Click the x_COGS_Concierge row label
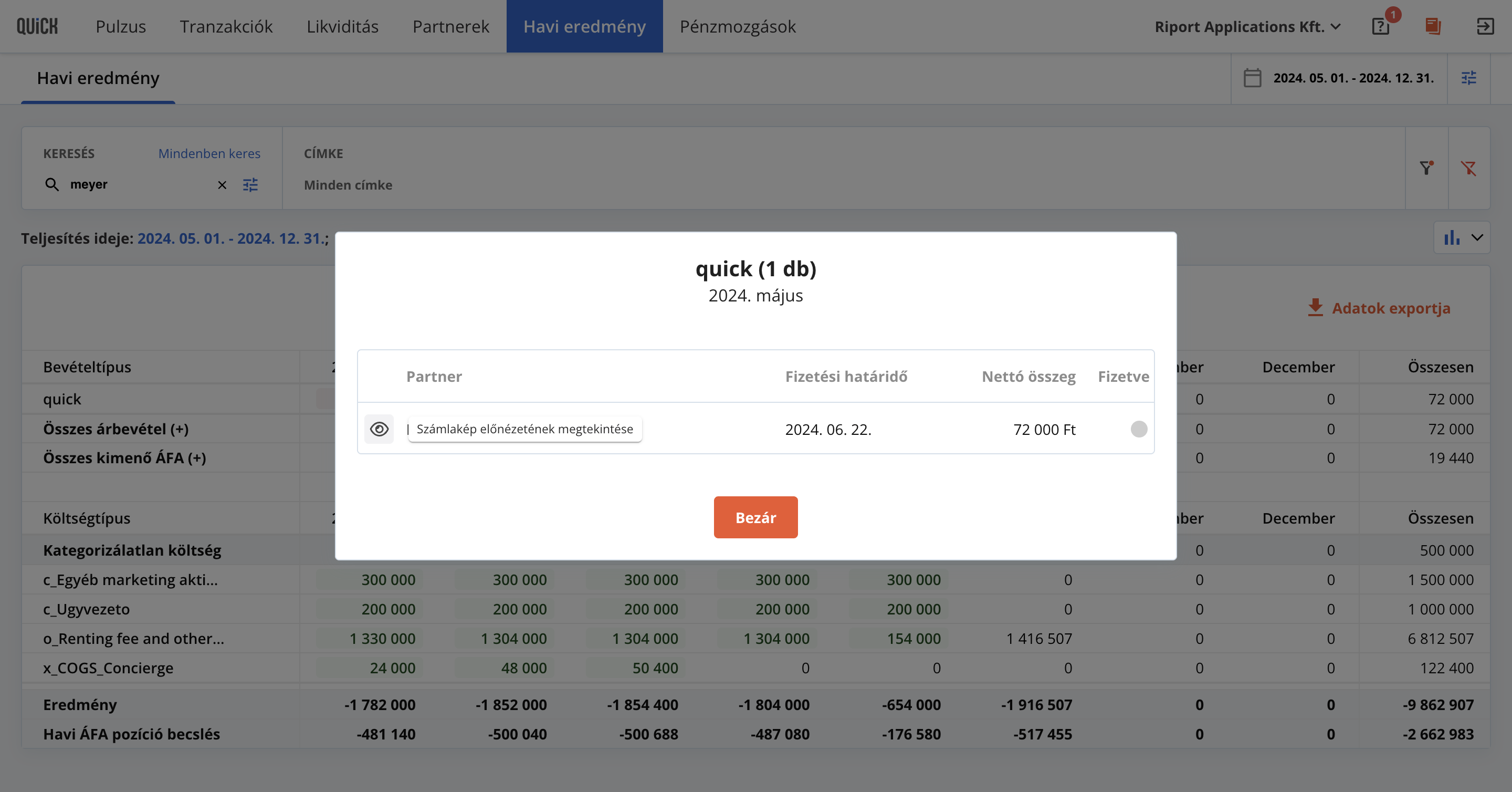Screen dimensions: 1512x792 pyautogui.click(x=108, y=668)
